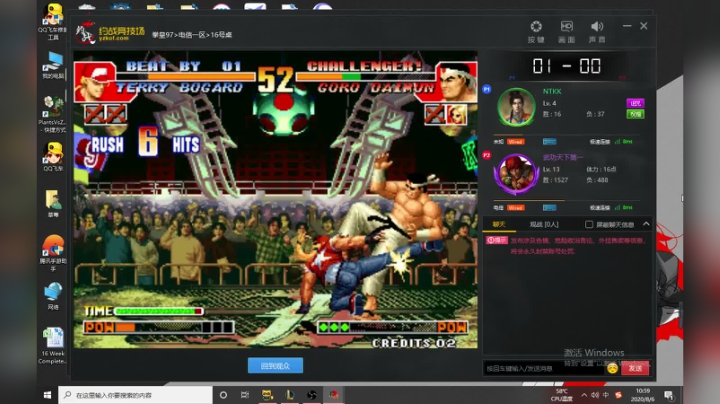Open the Windows notification center icon
The height and width of the screenshot is (404, 720).
(x=669, y=395)
